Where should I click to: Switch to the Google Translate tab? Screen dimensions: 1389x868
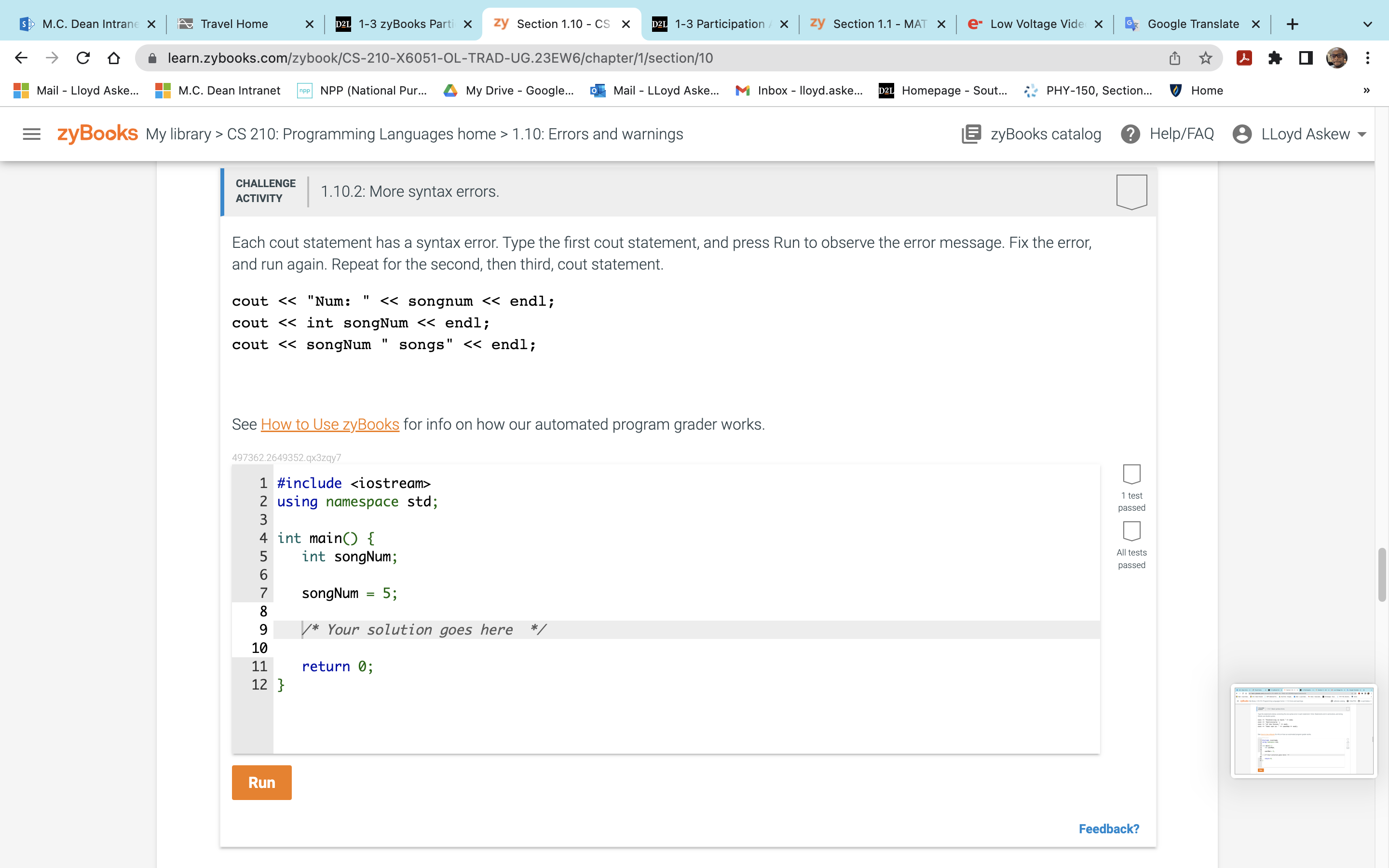[1192, 24]
